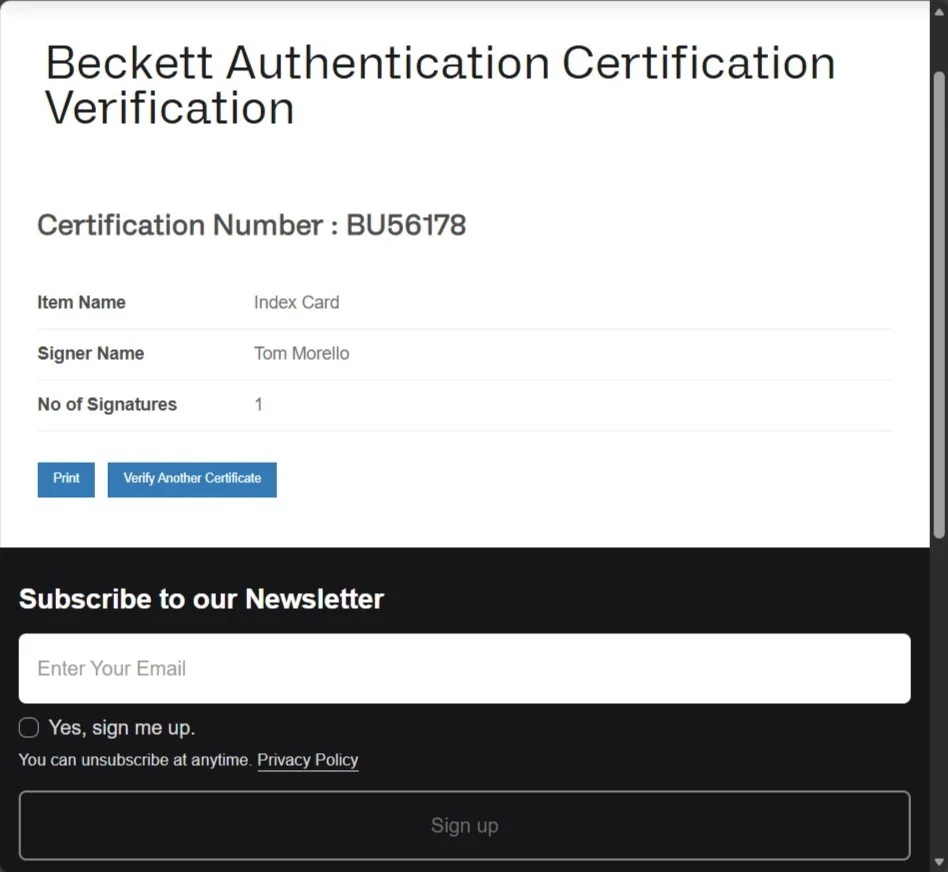Open the Privacy Policy link
Viewport: 948px width, 872px height.
pyautogui.click(x=308, y=760)
